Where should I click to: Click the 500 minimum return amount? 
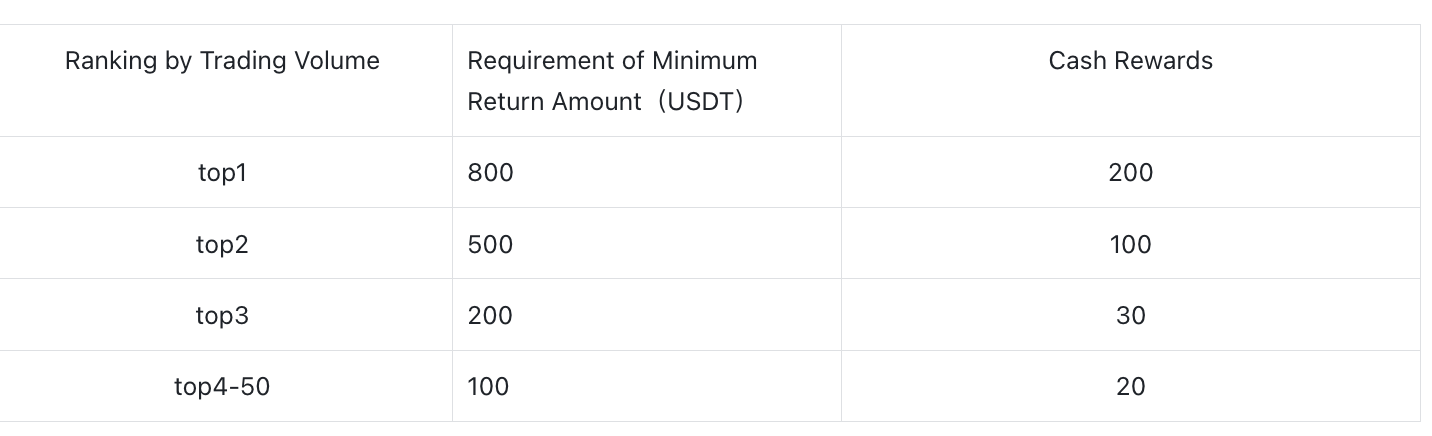pyautogui.click(x=490, y=245)
